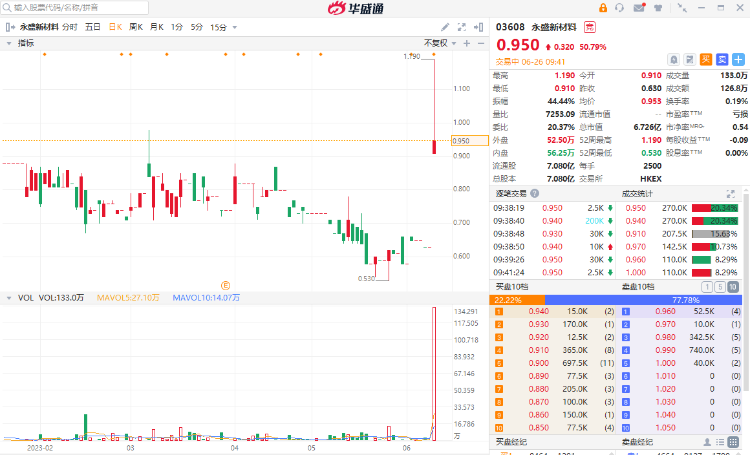Click the orange E event marker on chart
The width and height of the screenshot is (750, 455).
[225, 286]
